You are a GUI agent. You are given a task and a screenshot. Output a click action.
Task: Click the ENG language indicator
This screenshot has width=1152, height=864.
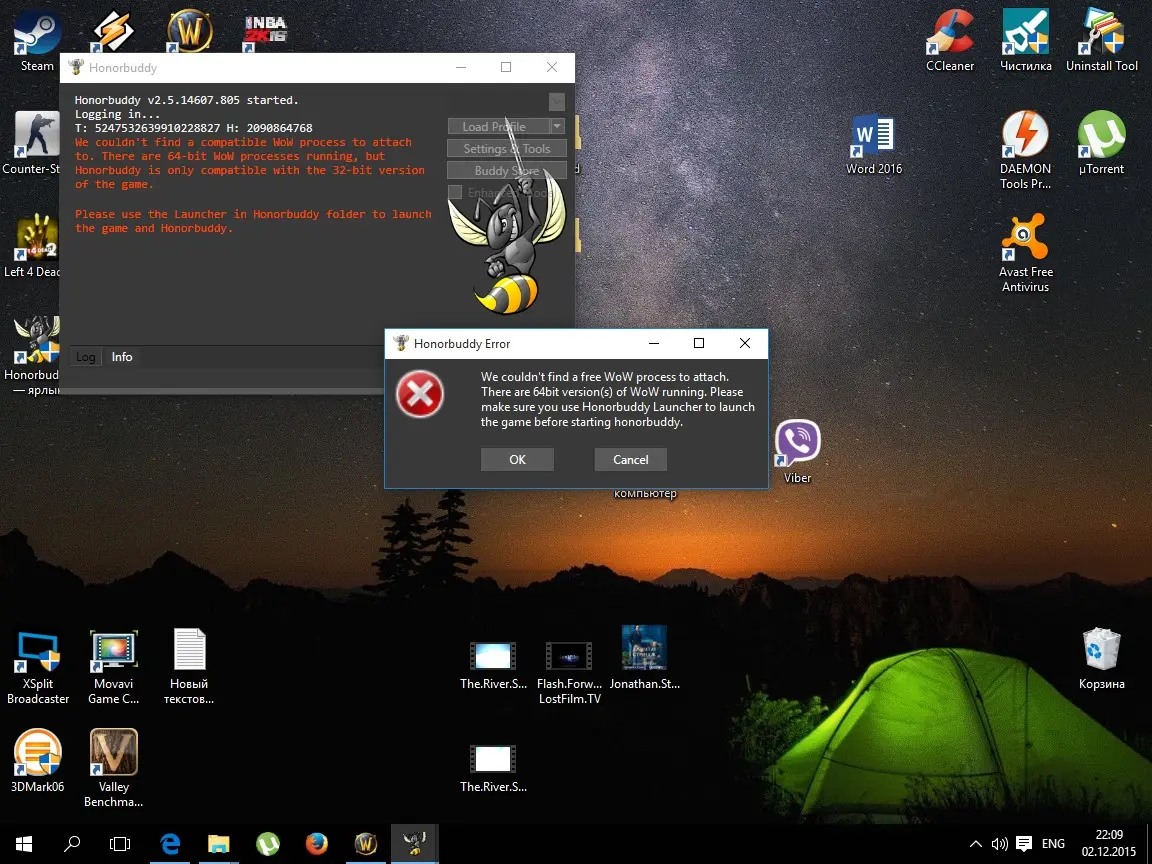(1053, 844)
